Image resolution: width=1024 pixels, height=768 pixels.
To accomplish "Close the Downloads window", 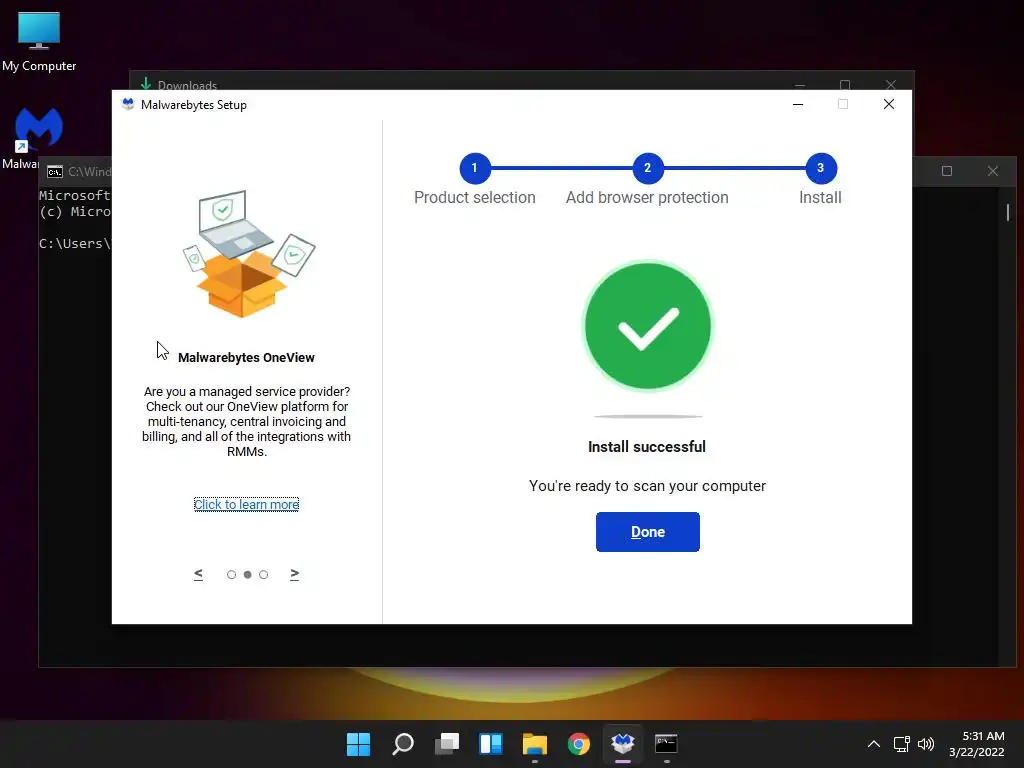I will pos(890,85).
